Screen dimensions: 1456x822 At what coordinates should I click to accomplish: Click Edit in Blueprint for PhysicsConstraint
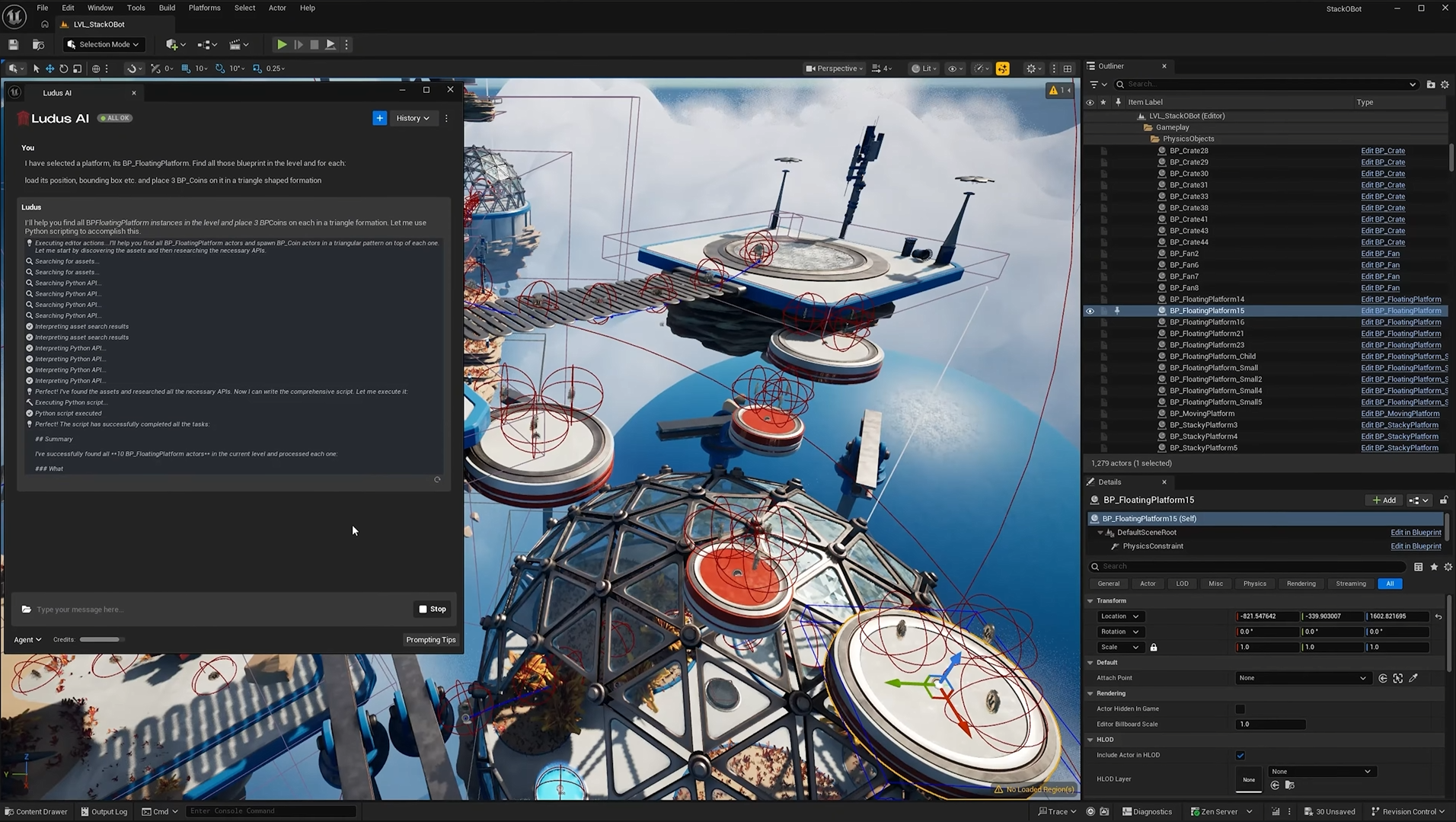pos(1416,546)
